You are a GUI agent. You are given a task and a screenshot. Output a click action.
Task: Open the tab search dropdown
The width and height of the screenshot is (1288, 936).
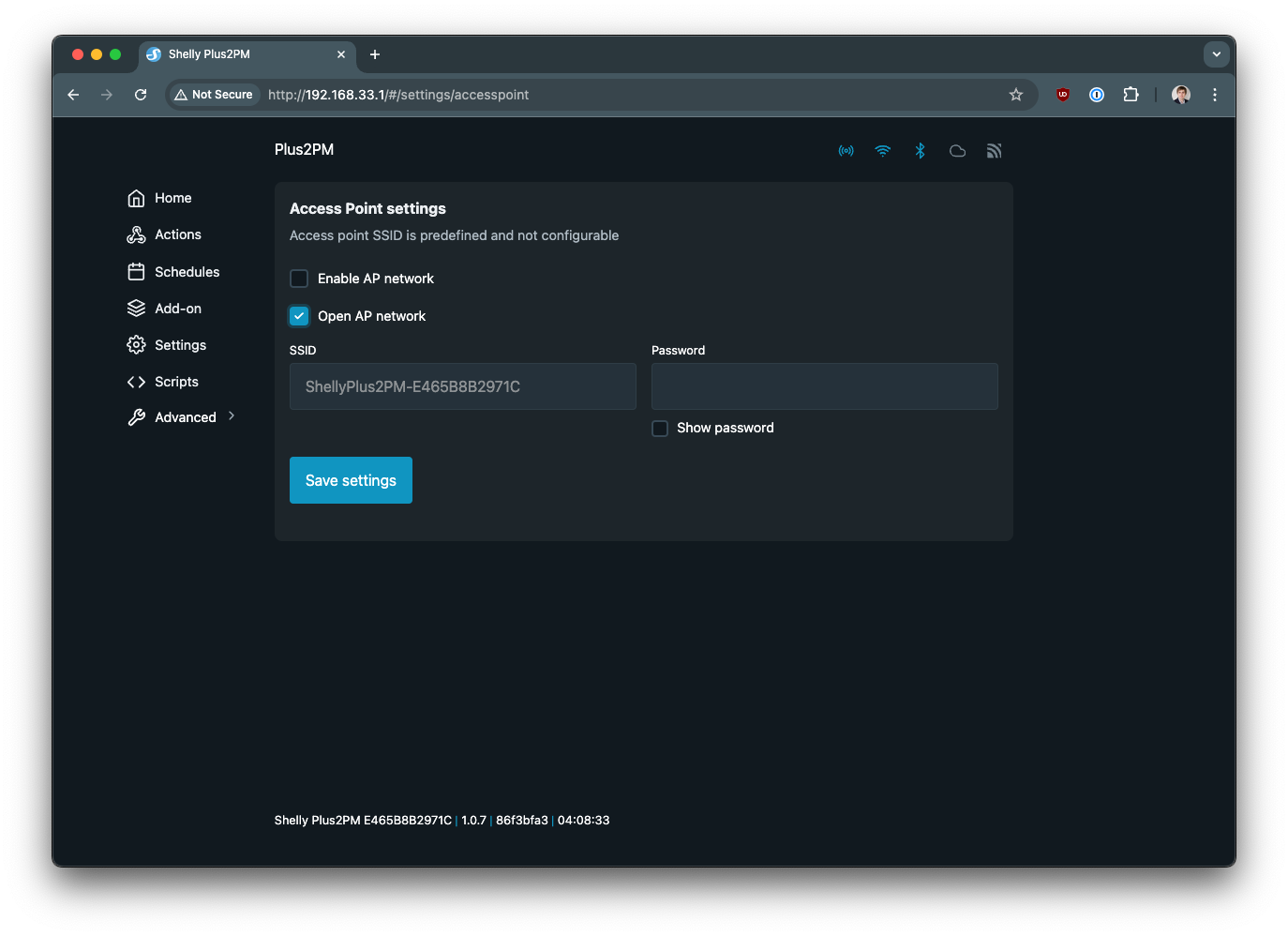click(1217, 54)
